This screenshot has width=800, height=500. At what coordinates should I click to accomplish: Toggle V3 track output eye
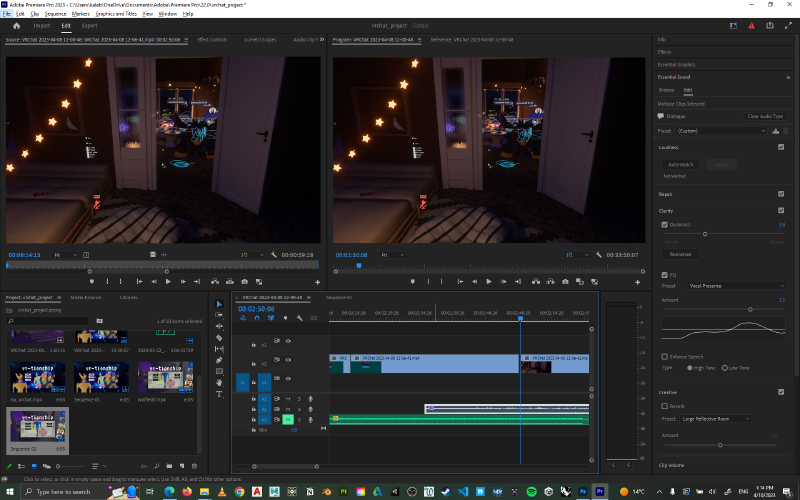[288, 341]
